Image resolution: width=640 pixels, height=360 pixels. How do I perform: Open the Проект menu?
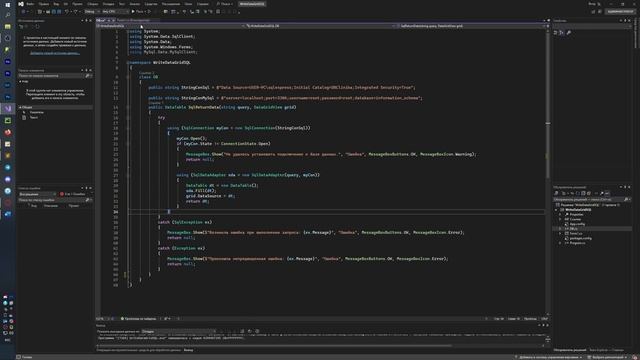[77, 4]
